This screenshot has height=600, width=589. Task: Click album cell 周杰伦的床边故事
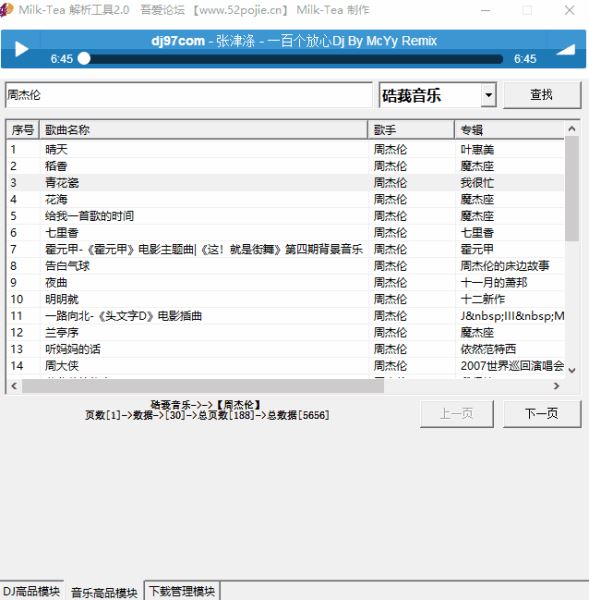tap(505, 266)
